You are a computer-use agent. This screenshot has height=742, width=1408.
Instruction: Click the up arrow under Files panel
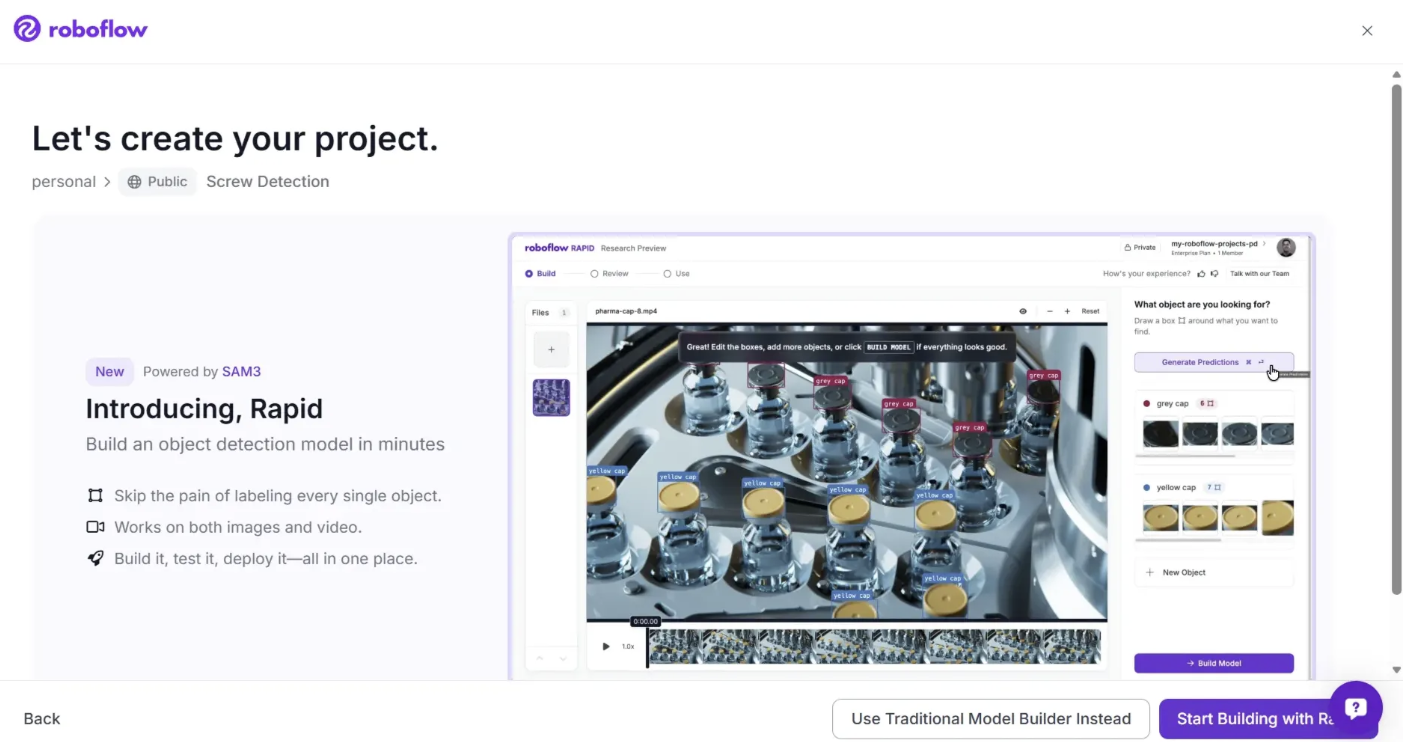click(x=540, y=658)
